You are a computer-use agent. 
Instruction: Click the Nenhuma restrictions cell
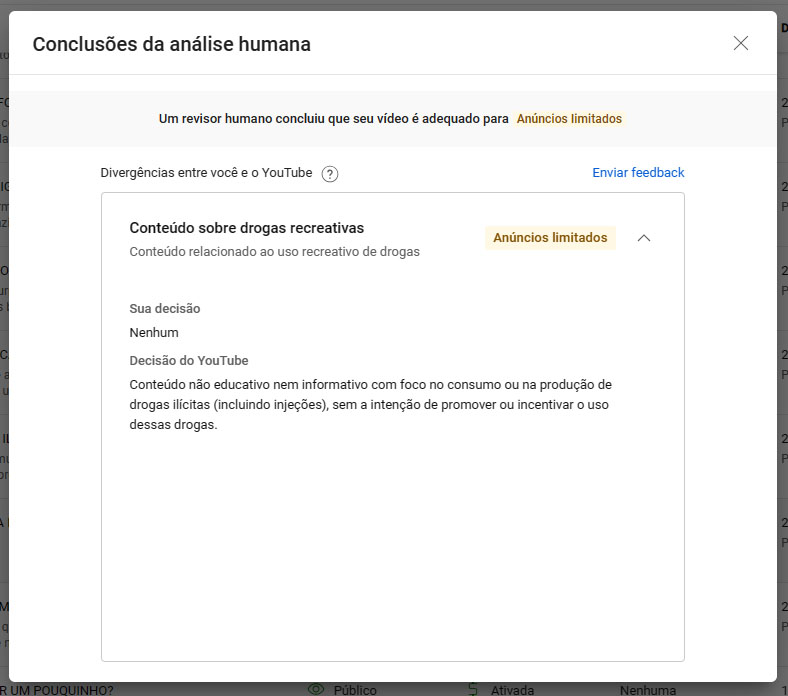click(x=647, y=690)
